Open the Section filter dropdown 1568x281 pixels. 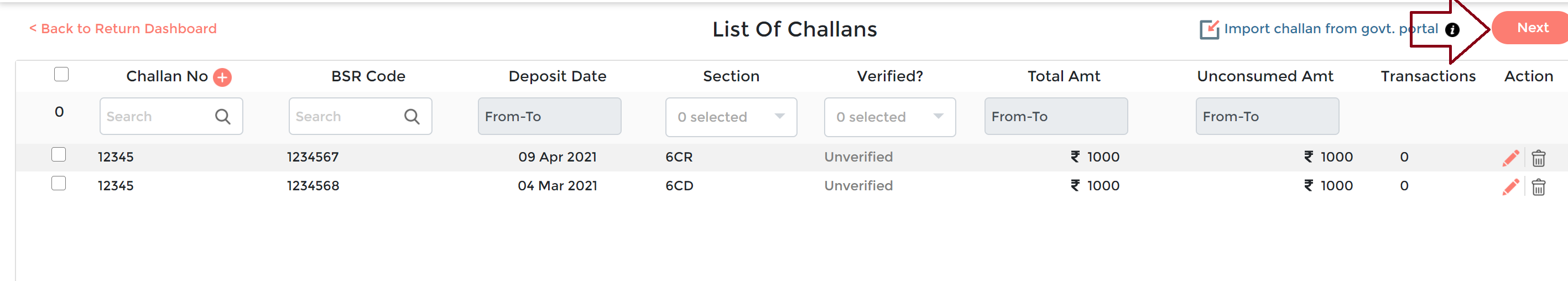tap(731, 117)
